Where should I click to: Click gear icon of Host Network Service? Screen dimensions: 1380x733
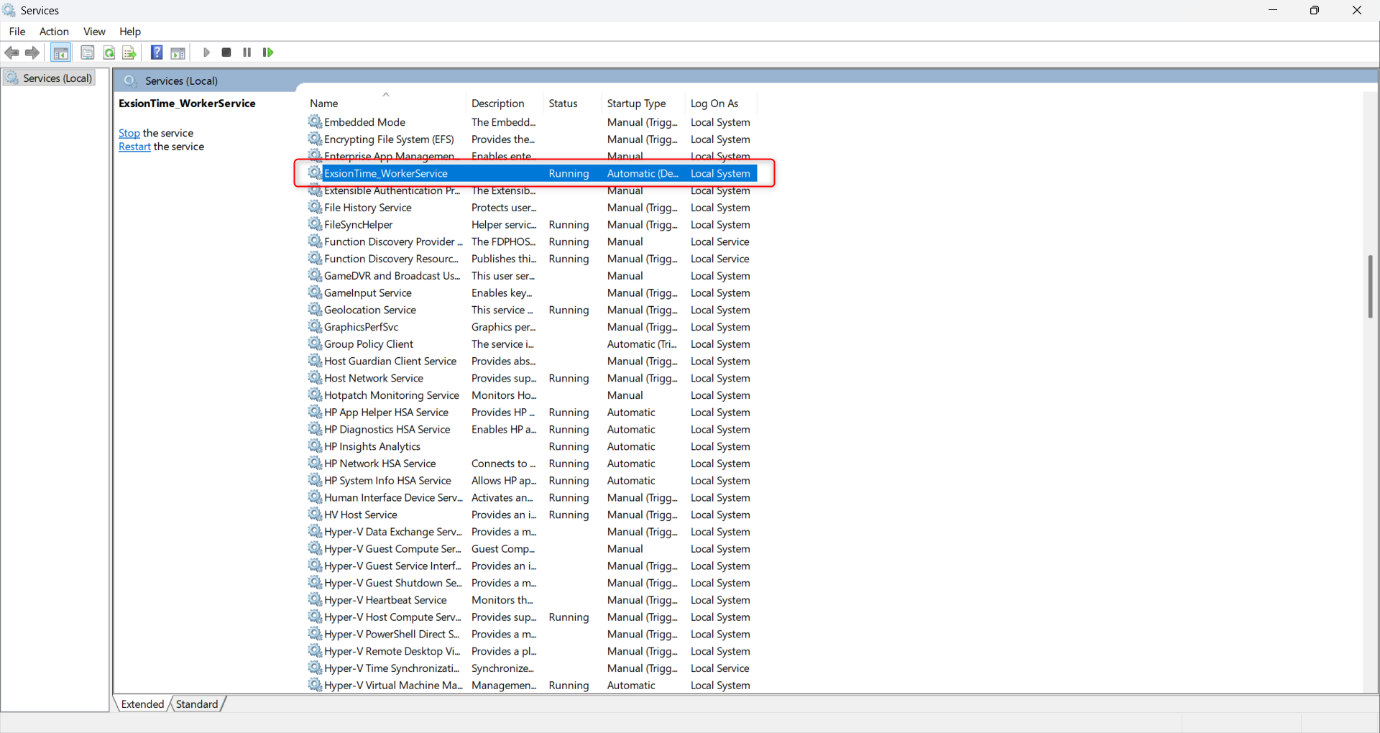(315, 378)
